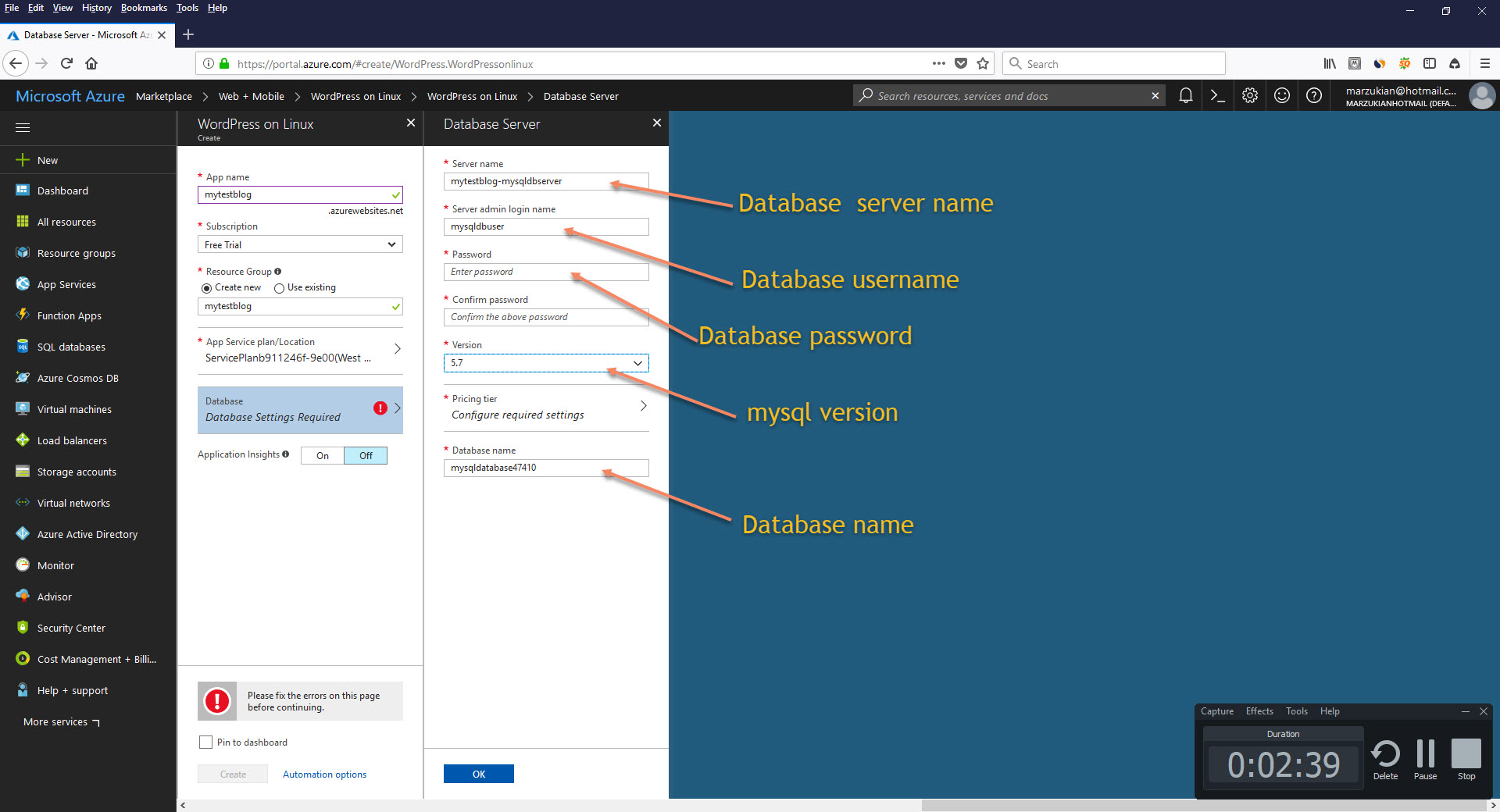
Task: Open Automation options link
Action: 324,774
